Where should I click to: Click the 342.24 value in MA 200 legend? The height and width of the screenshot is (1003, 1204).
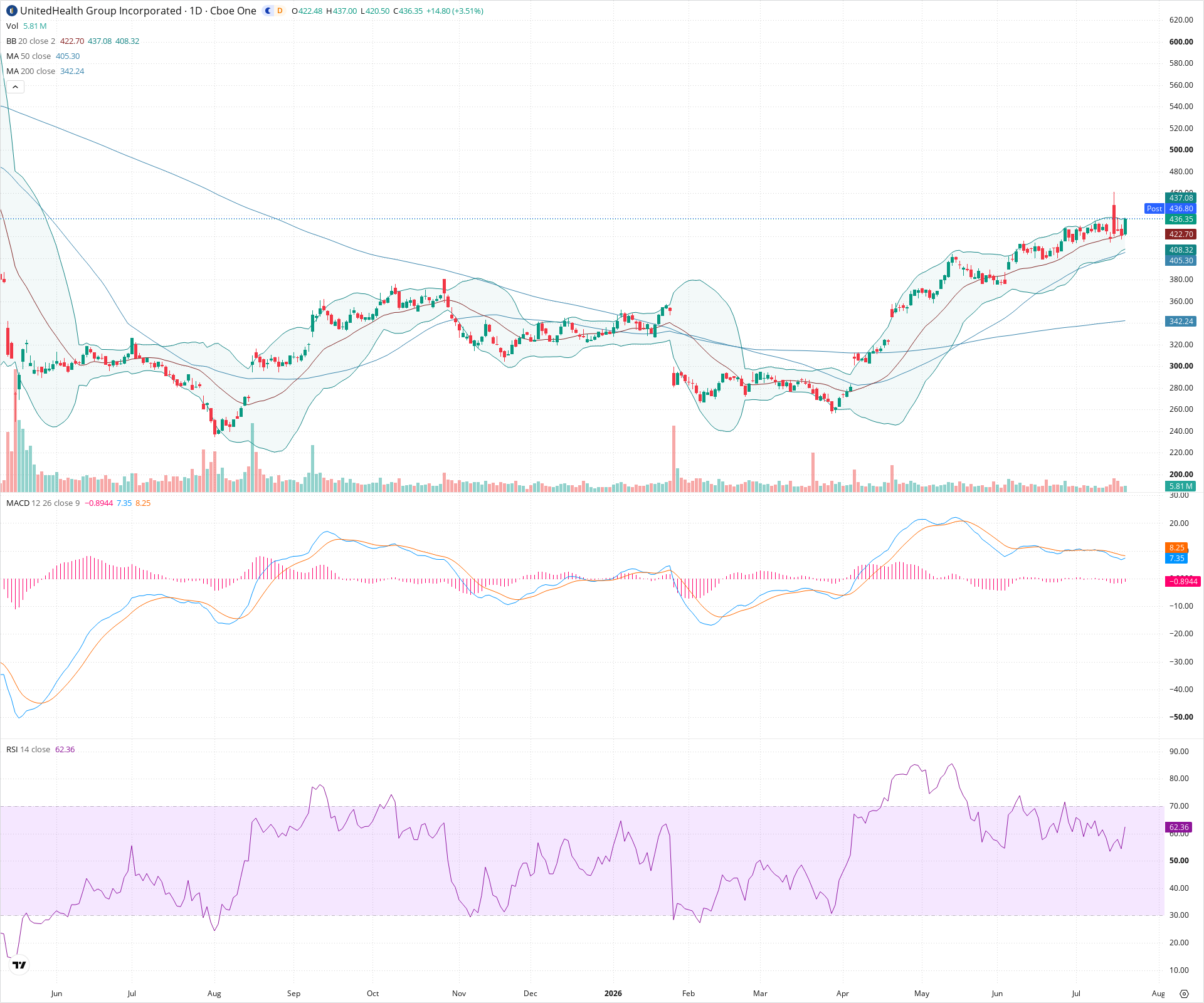pos(72,71)
